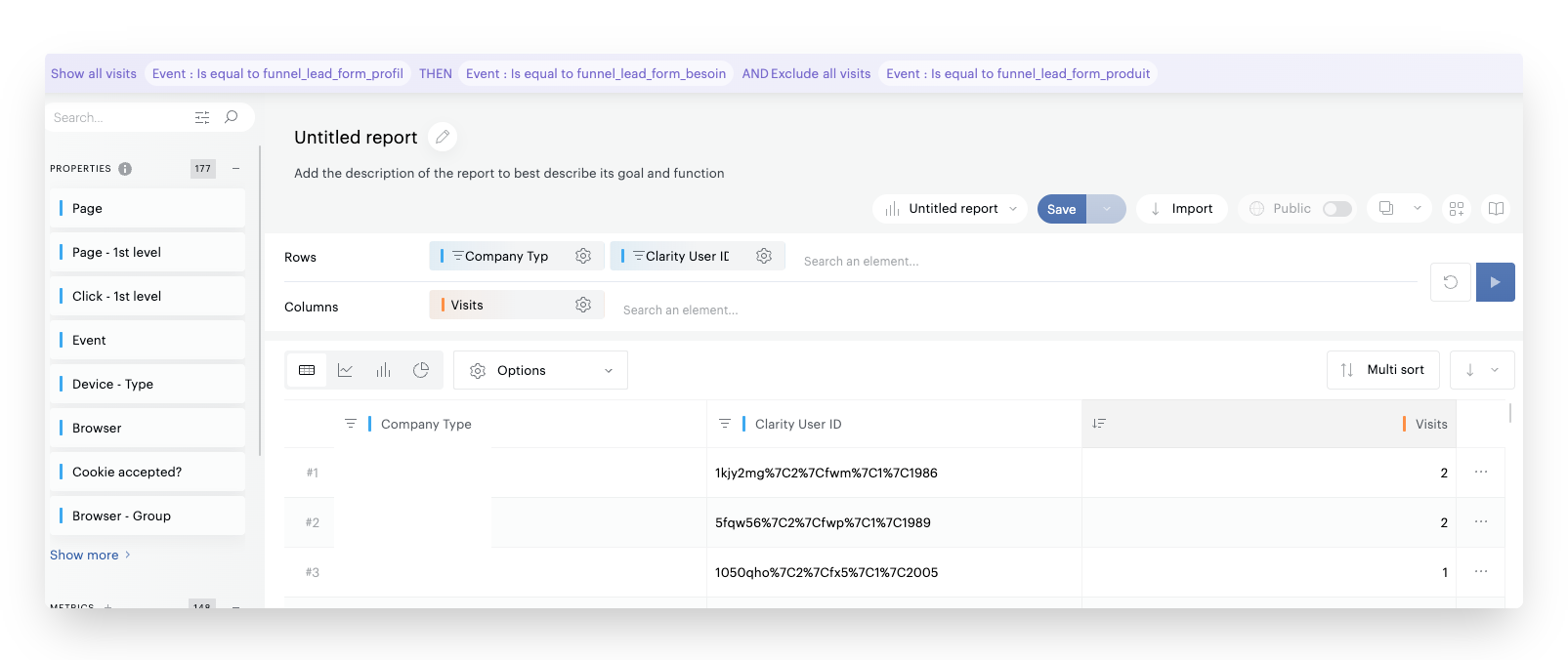Click the pencil icon to rename report
Viewport: 1568px width, 660px height.
click(443, 138)
